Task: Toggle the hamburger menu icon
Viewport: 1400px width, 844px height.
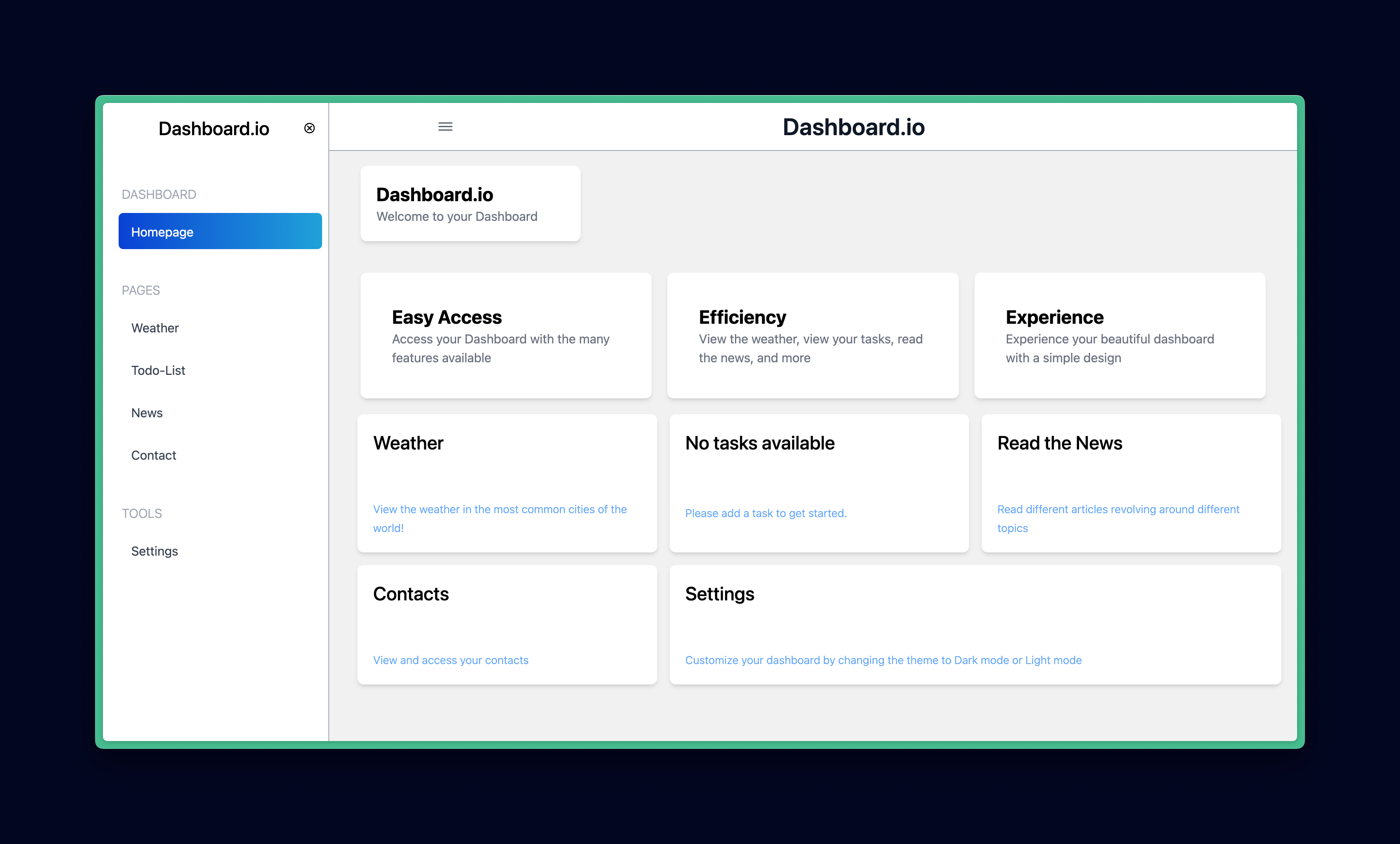Action: (x=445, y=127)
